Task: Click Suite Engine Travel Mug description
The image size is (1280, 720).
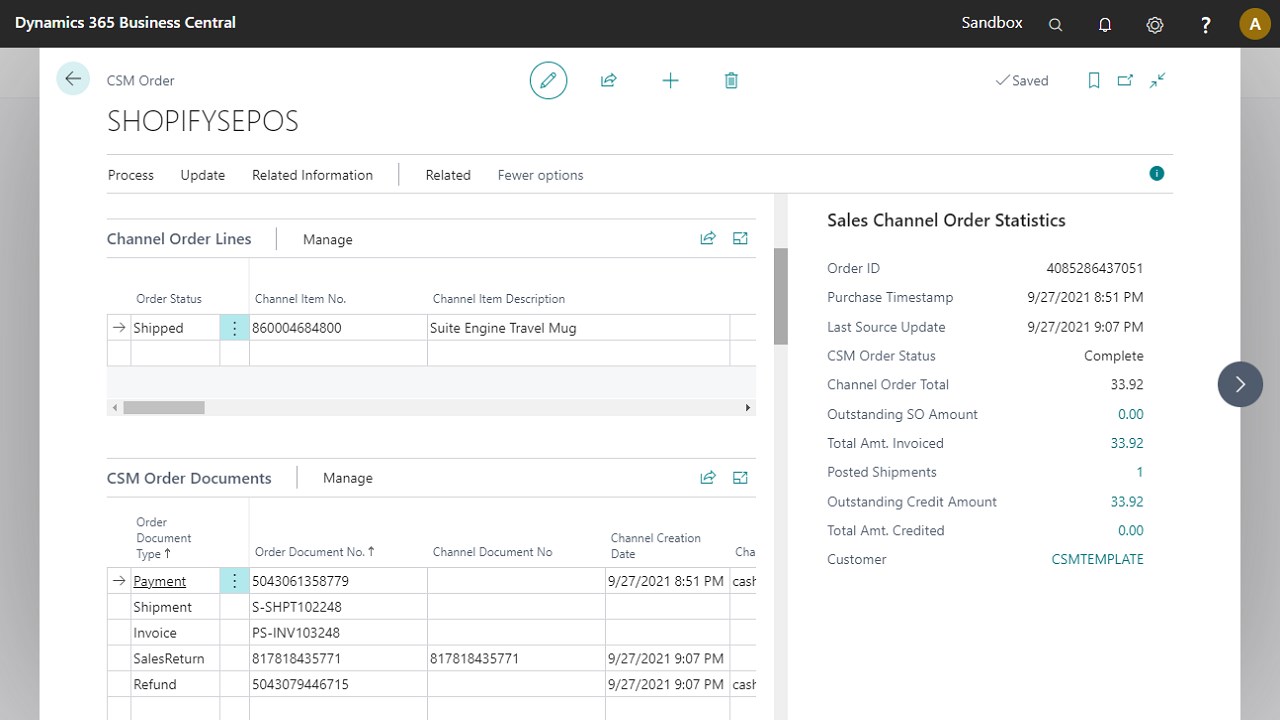Action: [503, 328]
